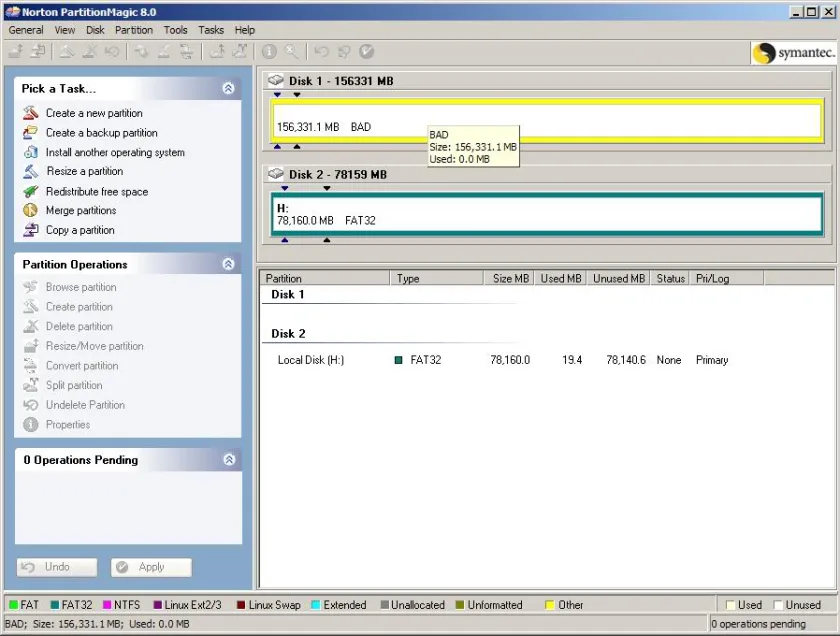Click the FAT32 teal legend swatch
The width and height of the screenshot is (840, 636).
tap(55, 605)
